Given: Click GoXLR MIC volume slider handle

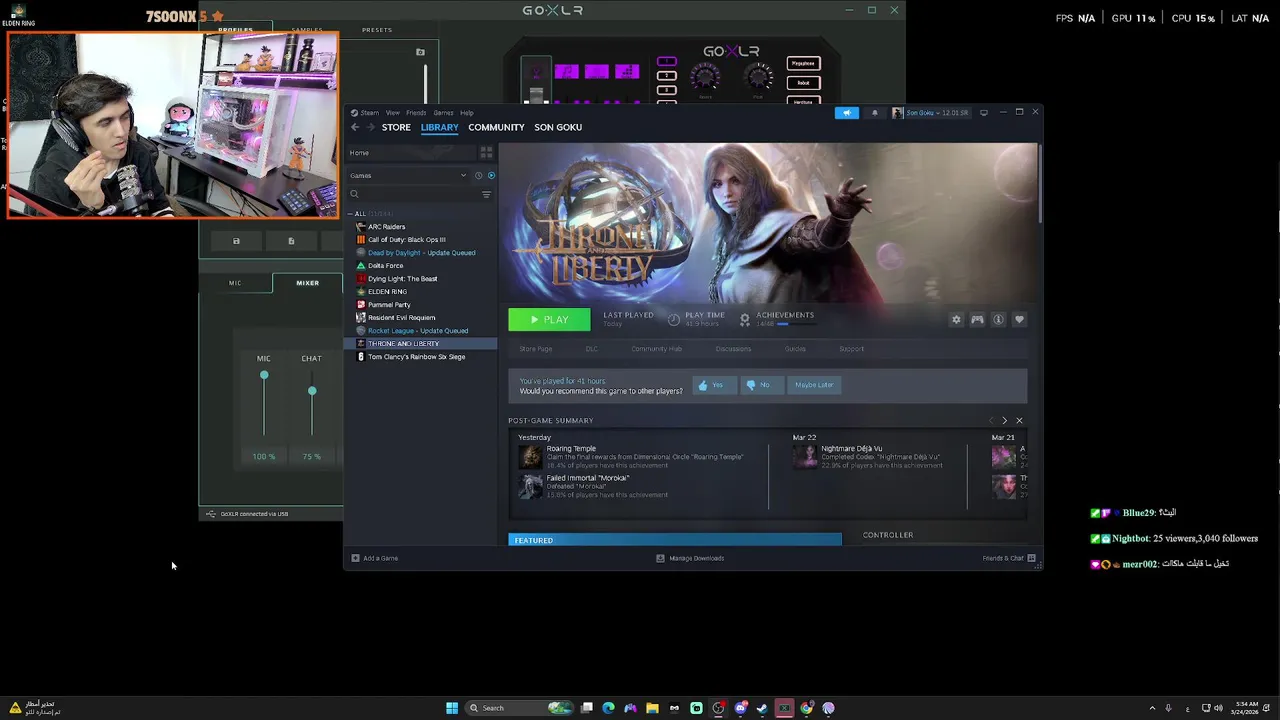Looking at the screenshot, I should point(264,375).
